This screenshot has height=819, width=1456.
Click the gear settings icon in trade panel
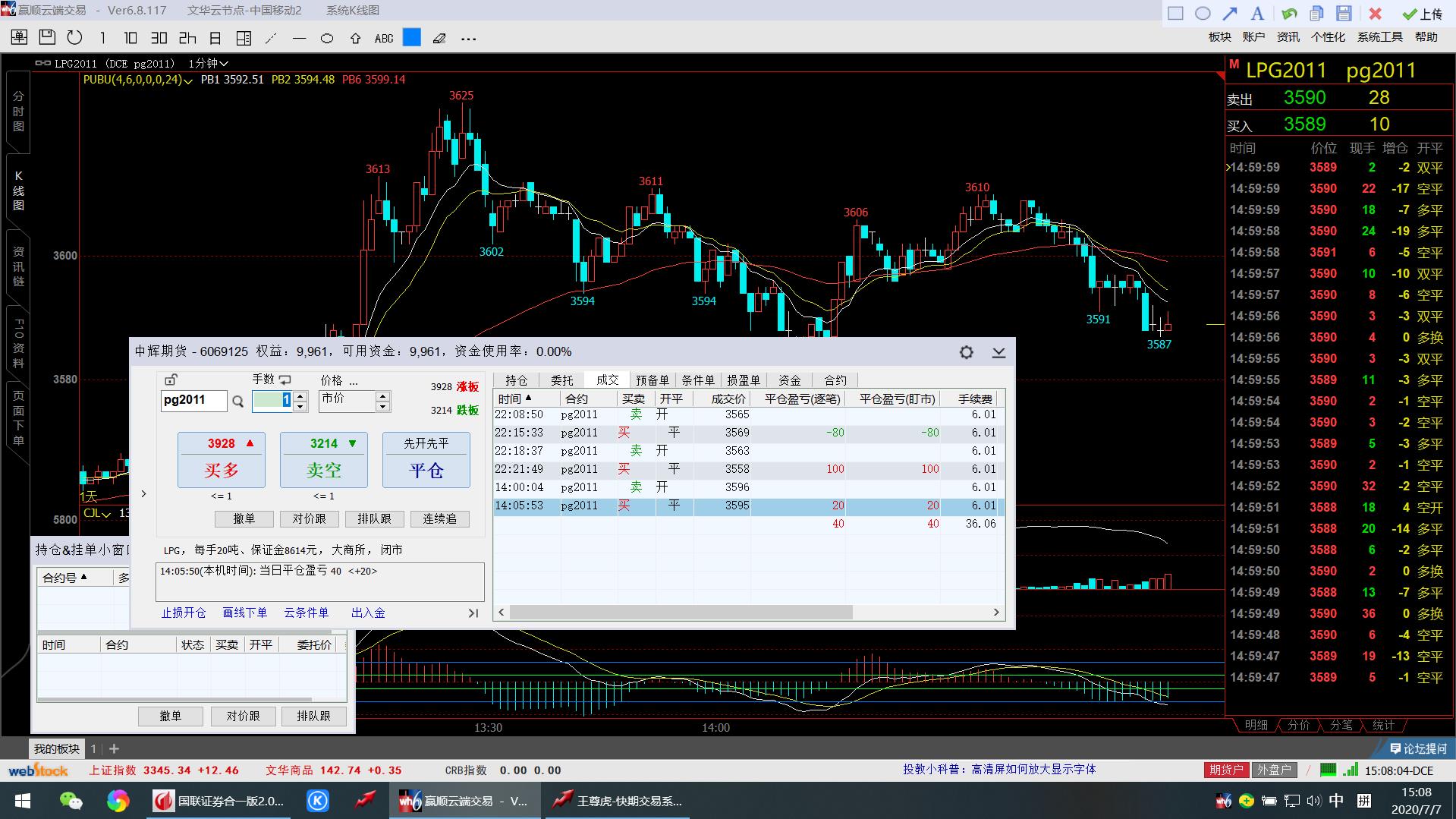(966, 351)
